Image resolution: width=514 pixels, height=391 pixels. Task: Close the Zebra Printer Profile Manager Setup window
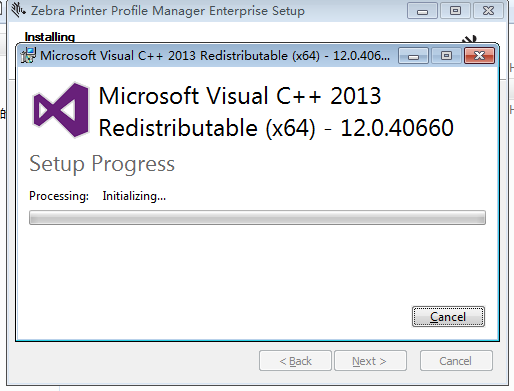(x=488, y=11)
